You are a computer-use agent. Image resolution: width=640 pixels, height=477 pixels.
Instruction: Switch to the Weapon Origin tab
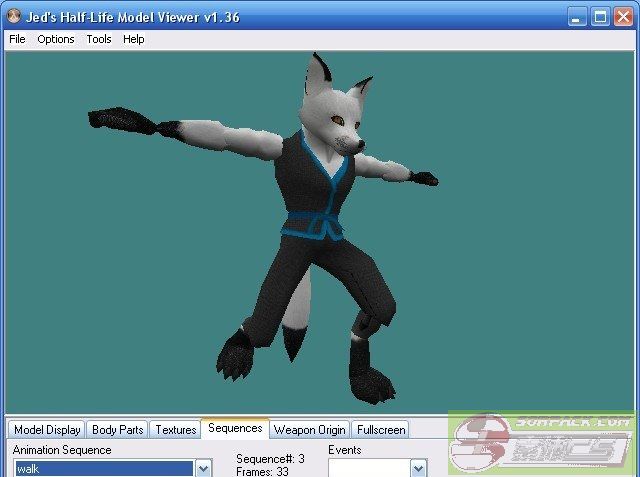(x=309, y=430)
